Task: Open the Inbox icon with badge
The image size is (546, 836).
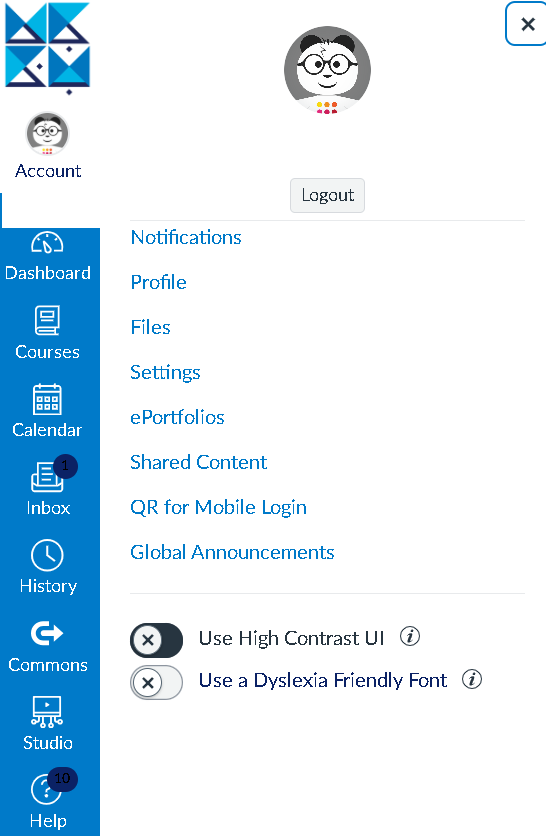Action: tap(47, 477)
